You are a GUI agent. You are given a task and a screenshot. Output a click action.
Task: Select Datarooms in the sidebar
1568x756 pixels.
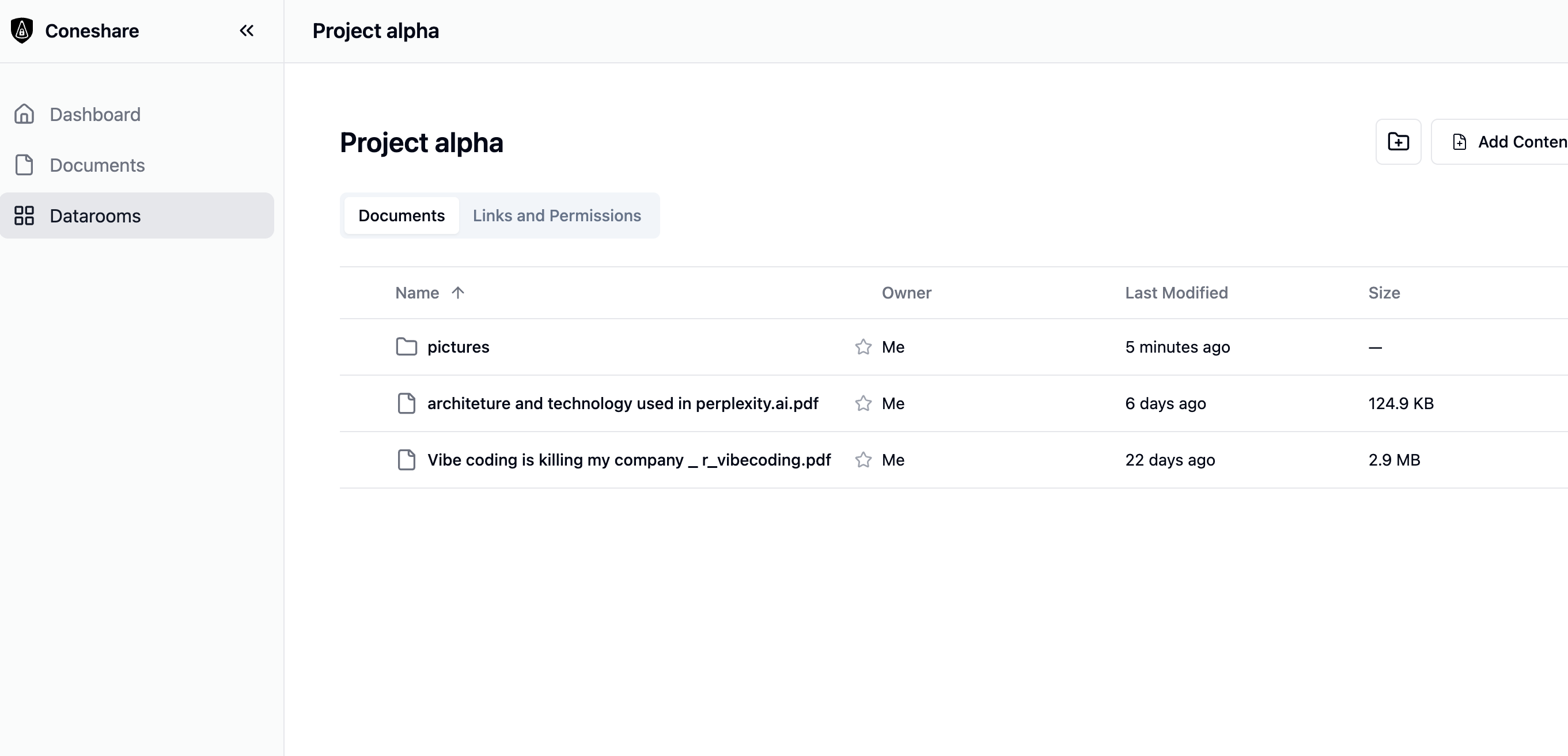point(95,216)
